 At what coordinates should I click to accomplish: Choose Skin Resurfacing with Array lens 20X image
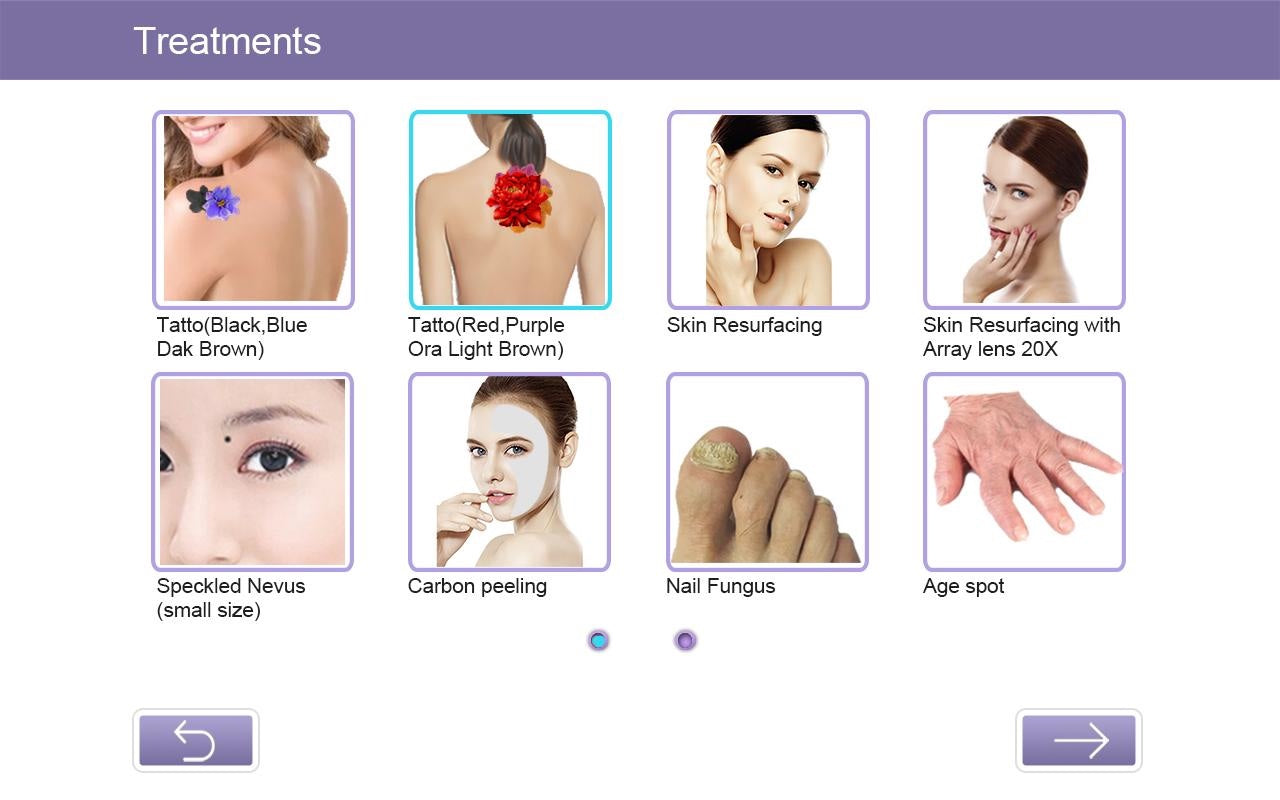(1024, 210)
